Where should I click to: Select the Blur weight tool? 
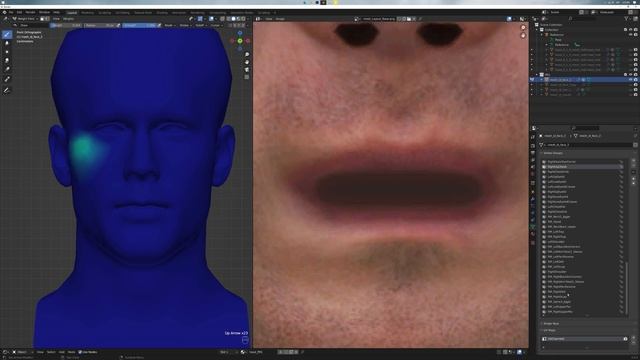click(7, 43)
